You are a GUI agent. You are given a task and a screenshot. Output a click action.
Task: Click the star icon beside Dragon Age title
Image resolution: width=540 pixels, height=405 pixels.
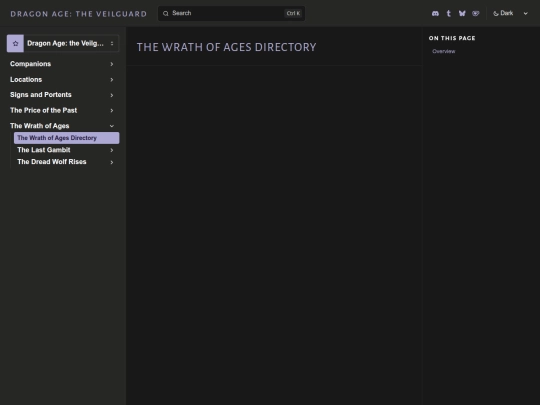[15, 43]
